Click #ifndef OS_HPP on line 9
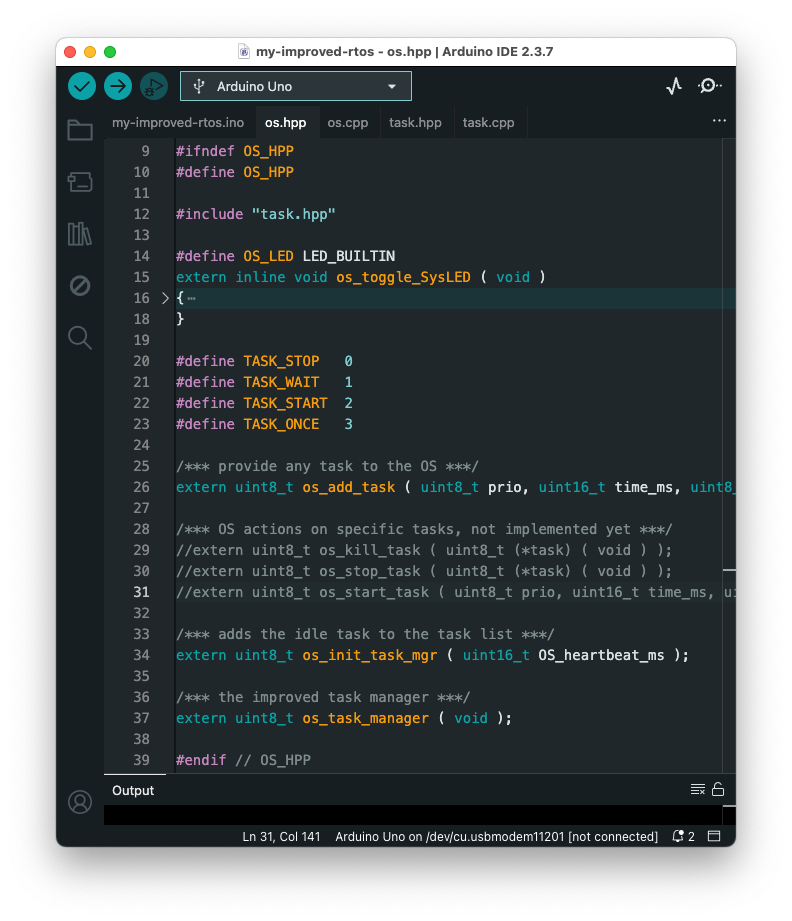The height and width of the screenshot is (921, 792). click(x=235, y=152)
